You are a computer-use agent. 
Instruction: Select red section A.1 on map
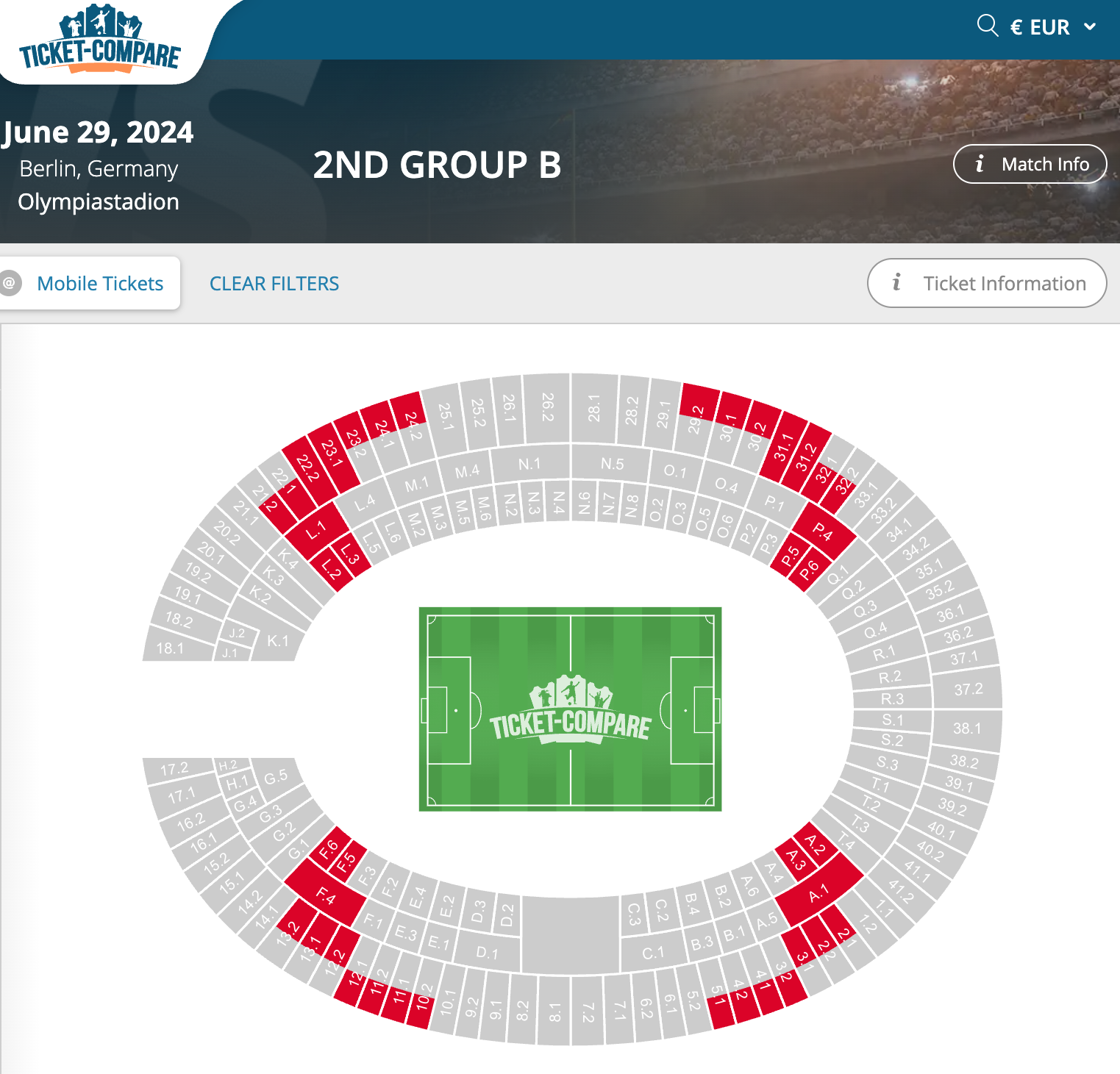click(x=818, y=894)
